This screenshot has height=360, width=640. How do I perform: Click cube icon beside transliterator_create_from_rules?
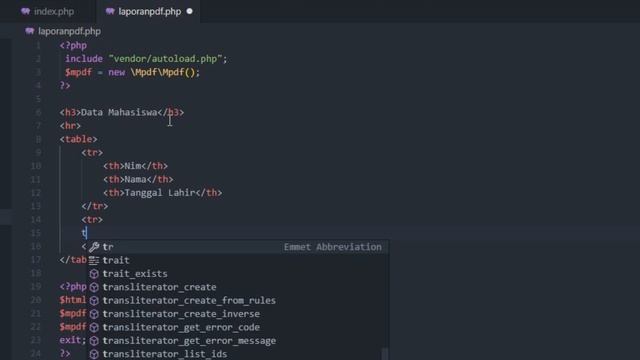click(94, 301)
